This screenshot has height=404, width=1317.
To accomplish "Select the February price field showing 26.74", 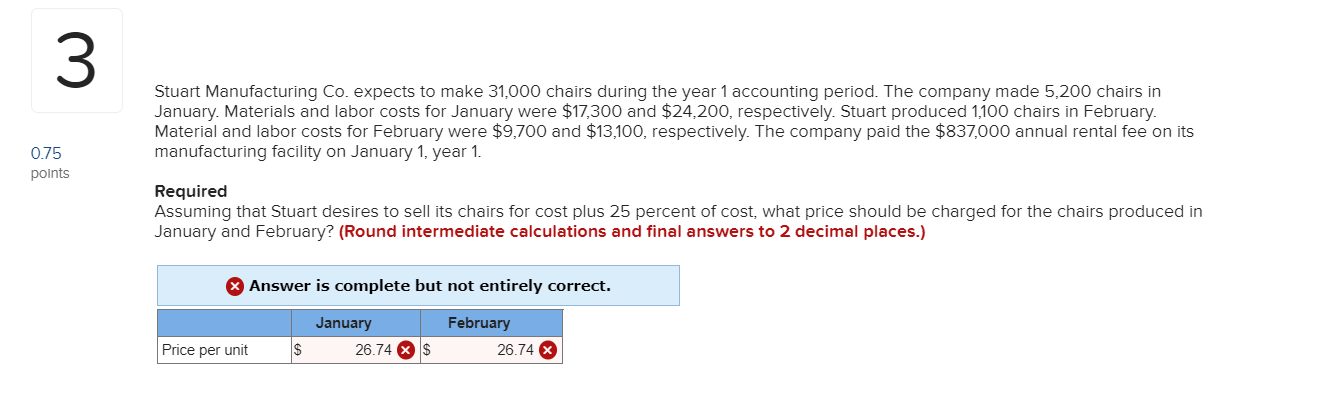I will tap(491, 350).
